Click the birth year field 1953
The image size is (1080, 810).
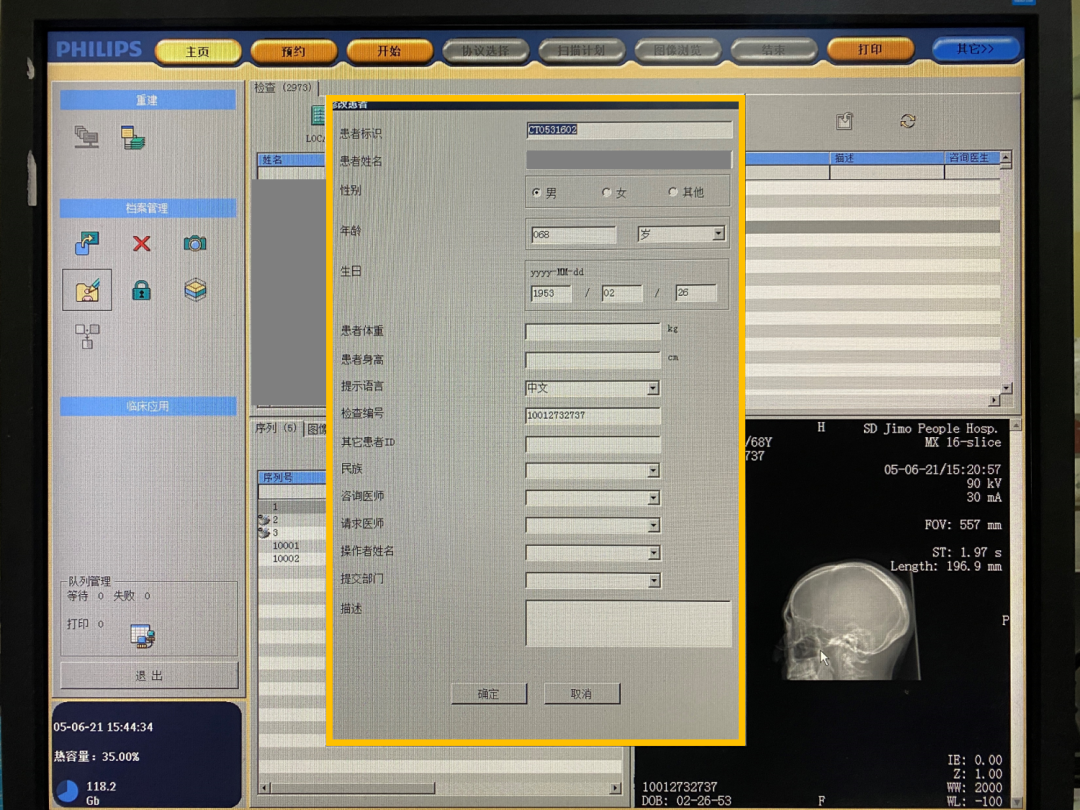tap(551, 293)
